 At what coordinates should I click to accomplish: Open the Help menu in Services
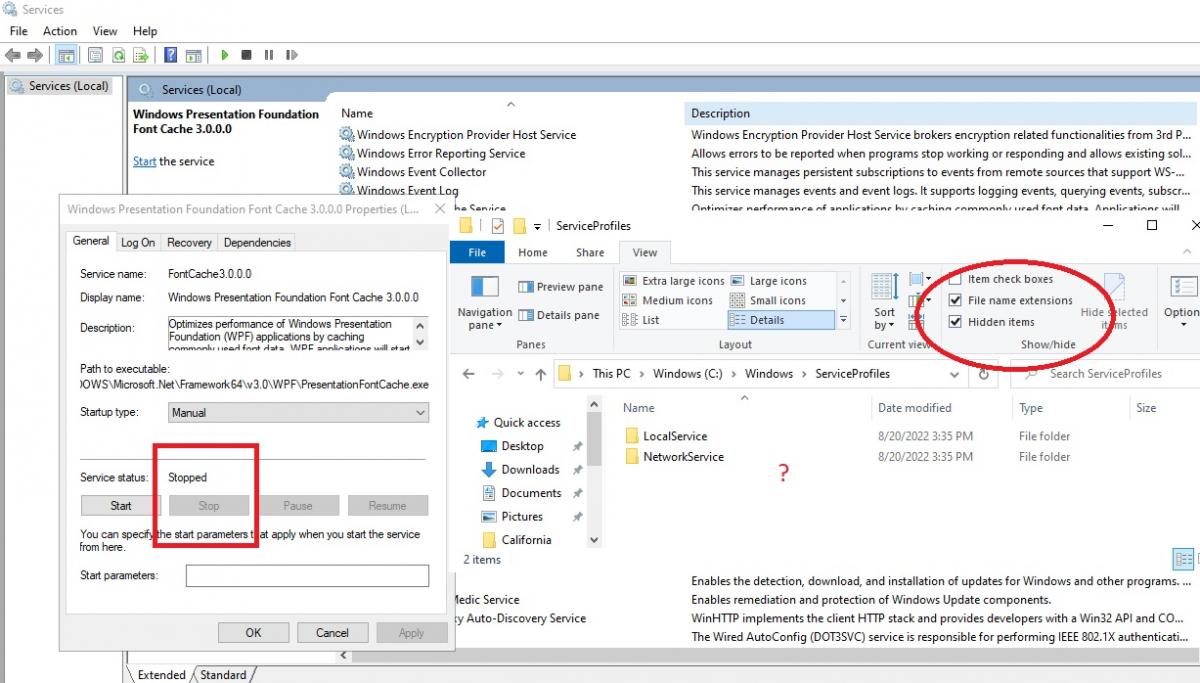tap(145, 31)
